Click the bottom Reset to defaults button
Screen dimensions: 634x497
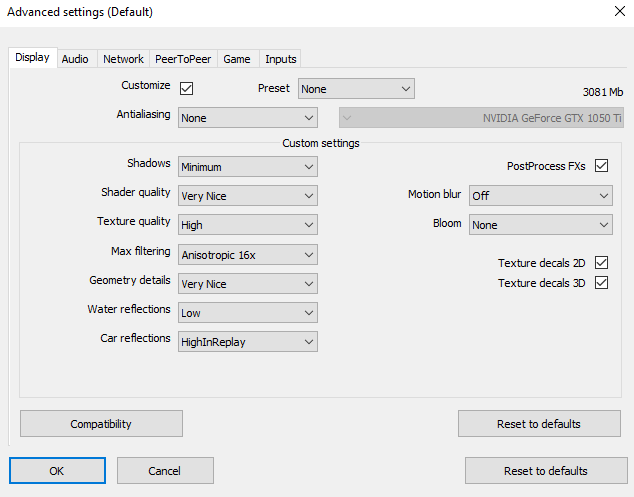(x=546, y=471)
